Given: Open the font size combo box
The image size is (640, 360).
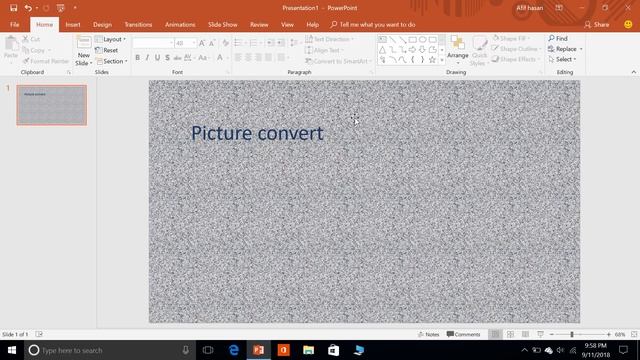Looking at the screenshot, I should 186,43.
